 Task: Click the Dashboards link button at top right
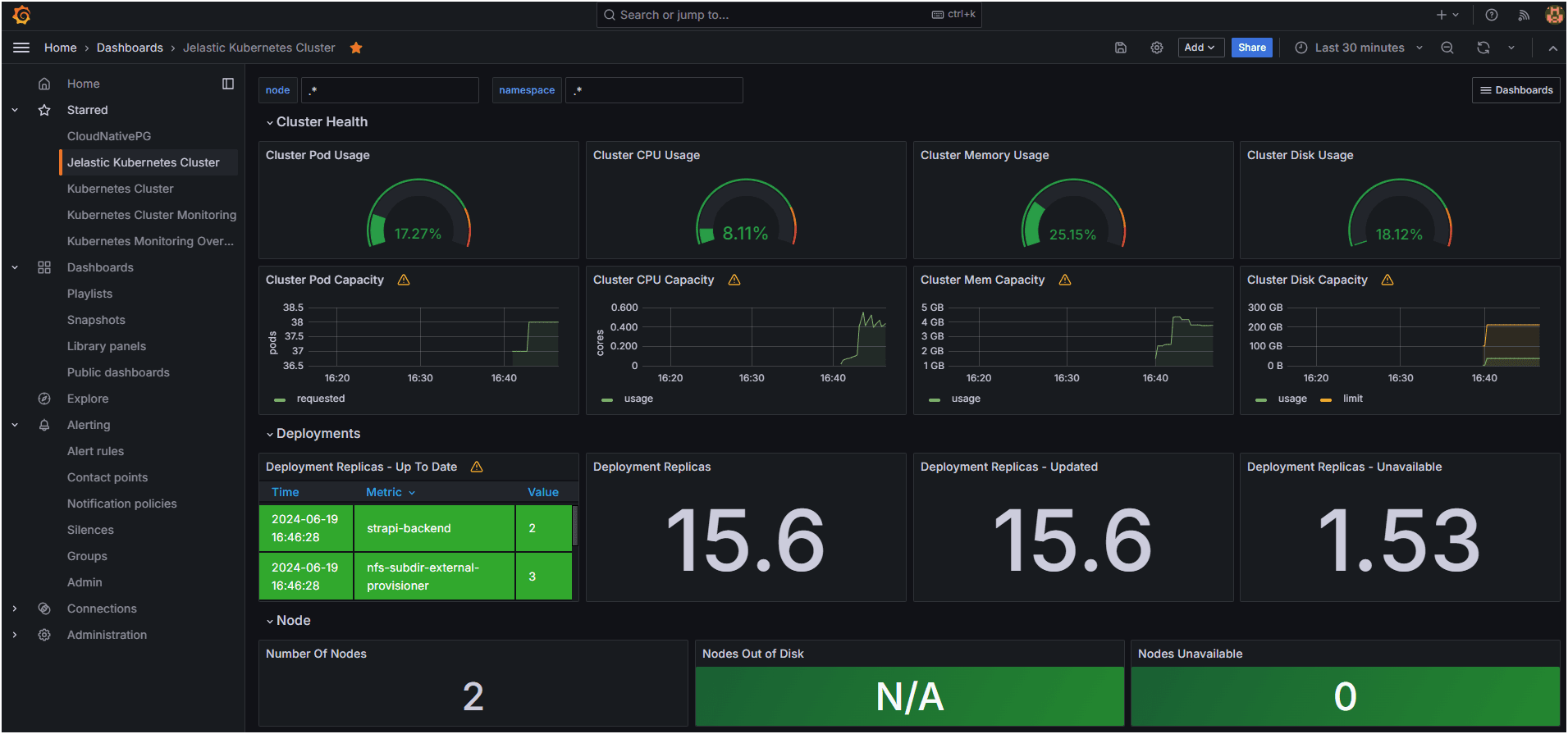click(1516, 90)
